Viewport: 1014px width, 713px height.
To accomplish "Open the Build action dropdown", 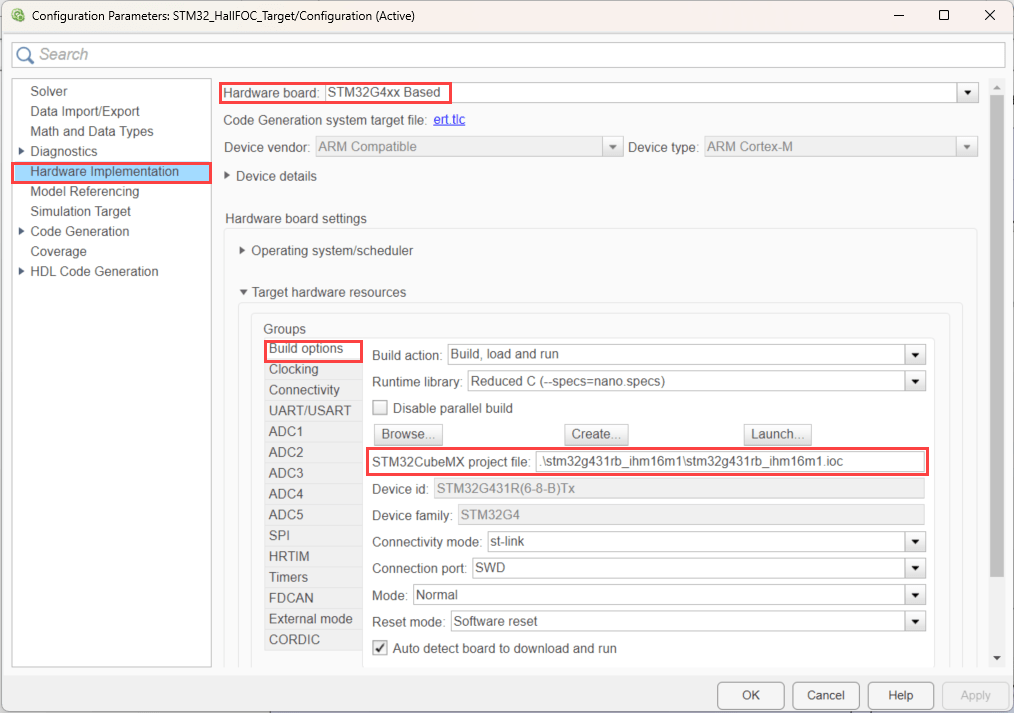I will click(x=914, y=355).
